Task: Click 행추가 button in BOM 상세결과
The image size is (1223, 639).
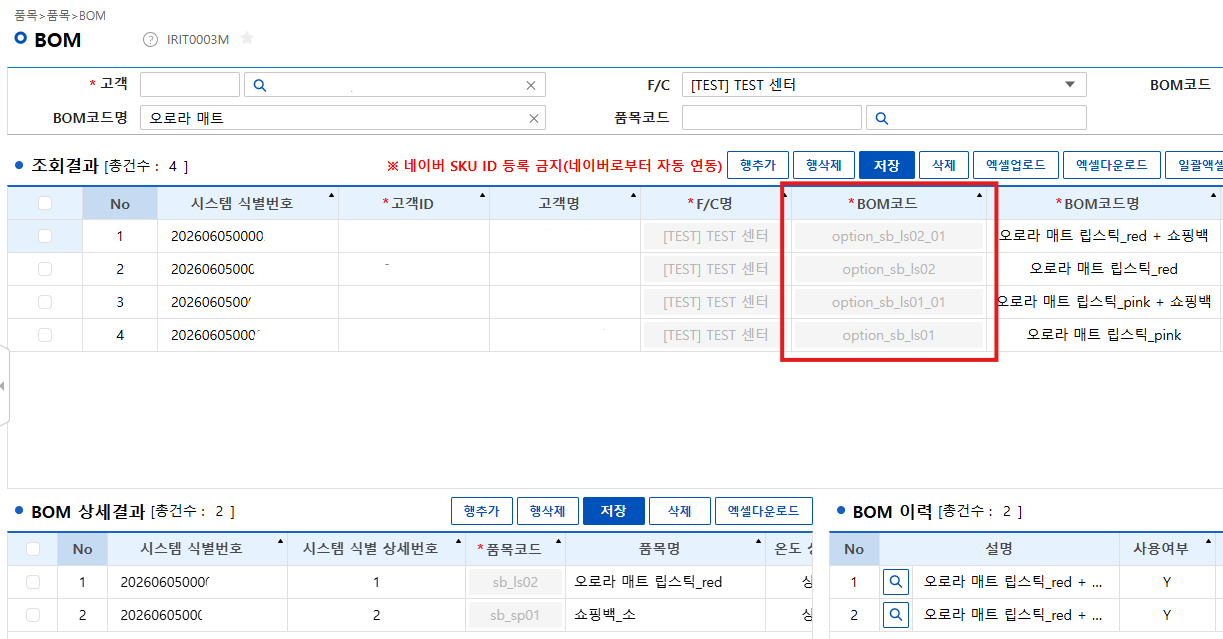Action: pos(482,511)
